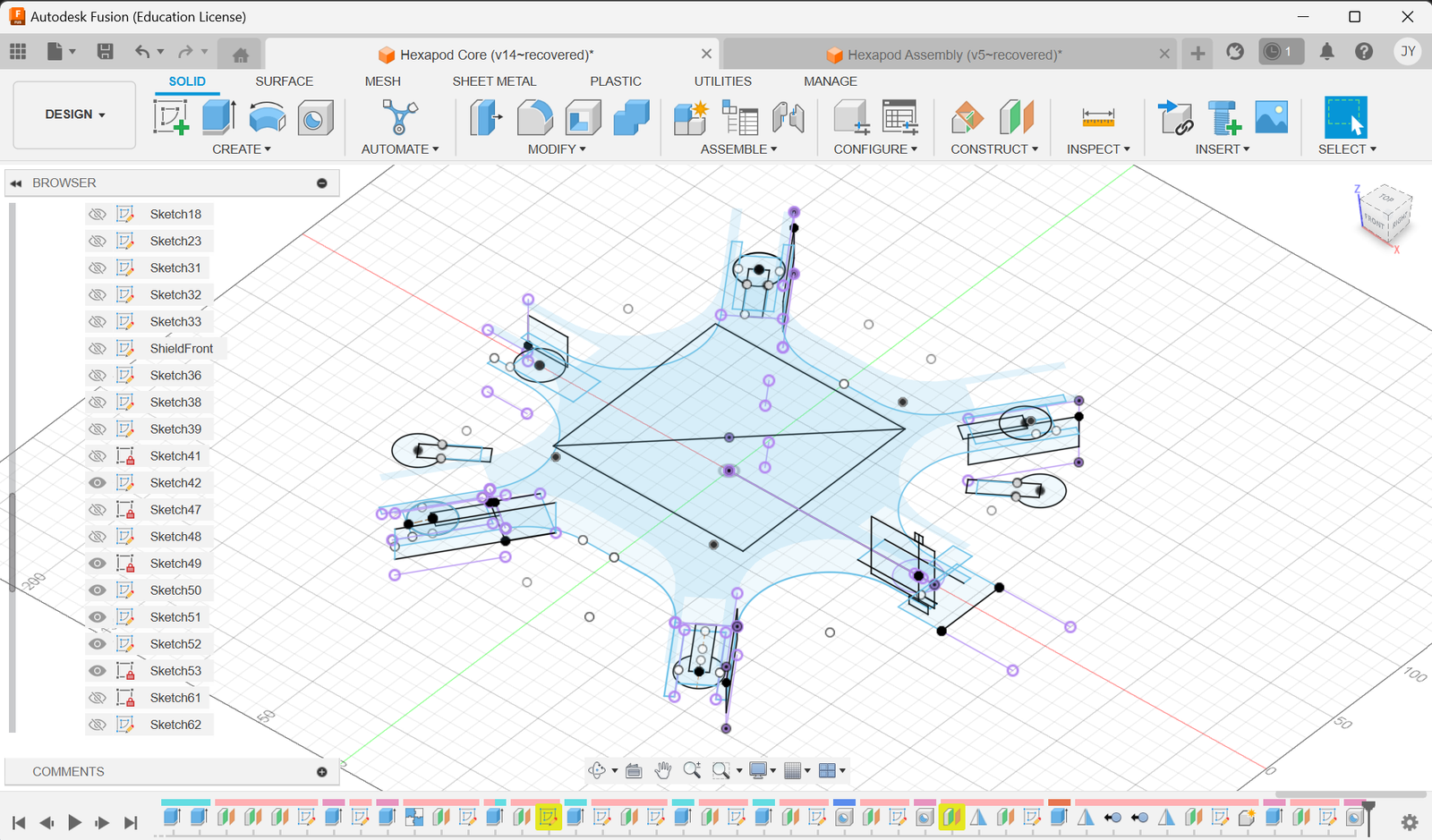The width and height of the screenshot is (1432, 840).
Task: Toggle visibility of the ShieldFront sketch
Action: (x=98, y=348)
